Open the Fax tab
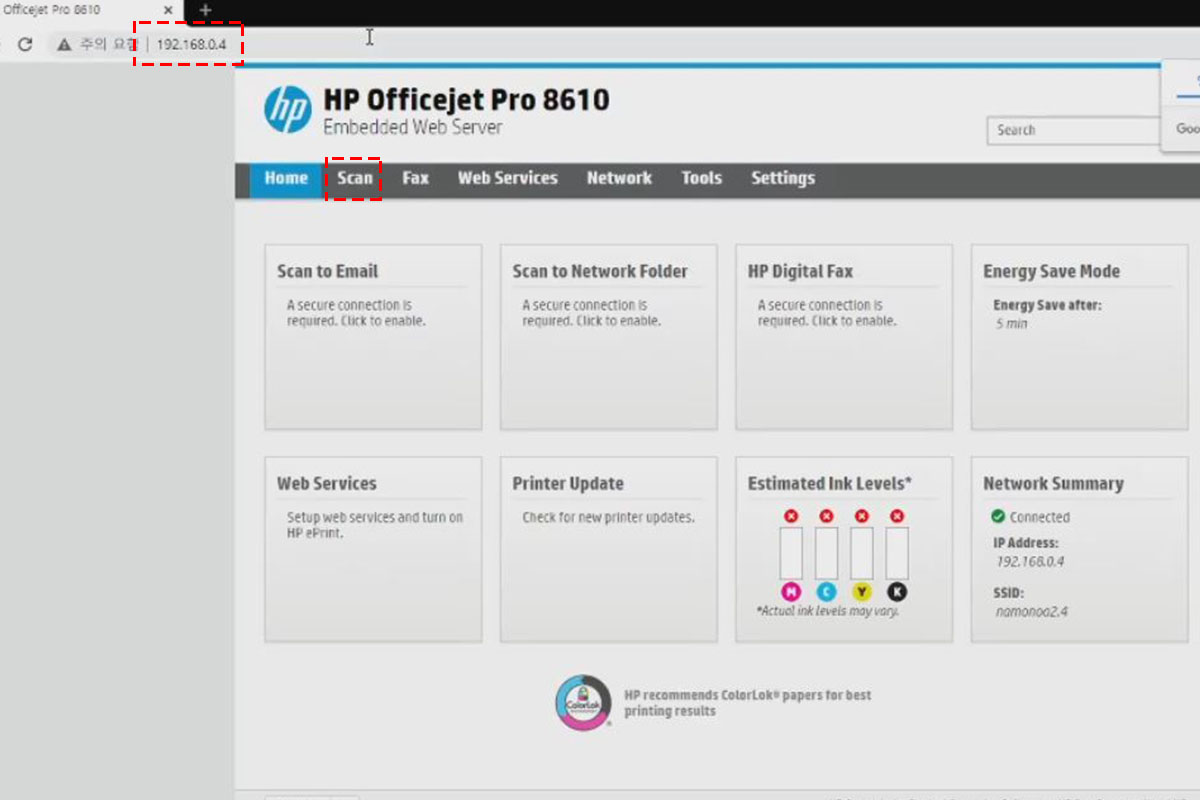Viewport: 1200px width, 800px height. tap(415, 178)
